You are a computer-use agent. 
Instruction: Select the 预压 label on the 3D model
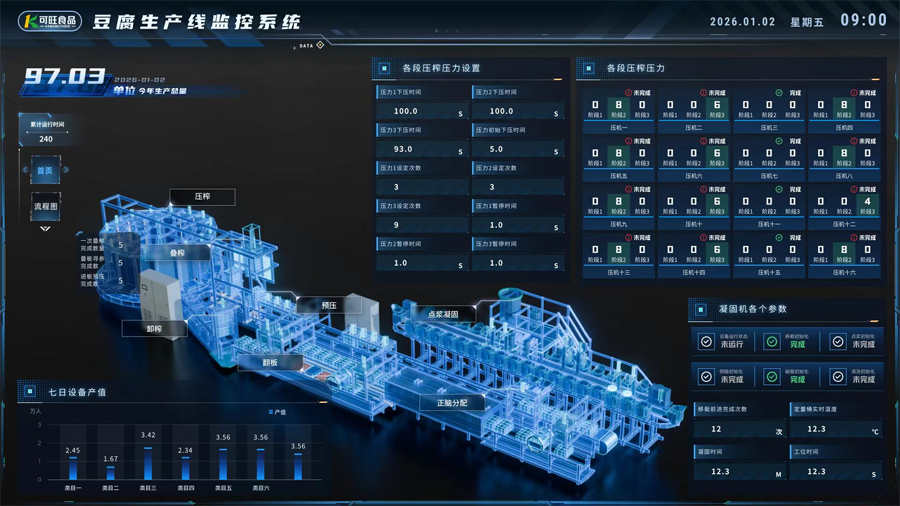(x=329, y=305)
